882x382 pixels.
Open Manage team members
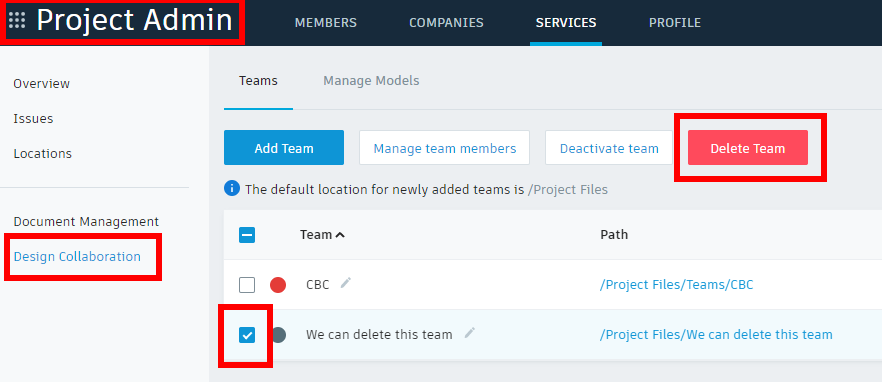(x=444, y=148)
